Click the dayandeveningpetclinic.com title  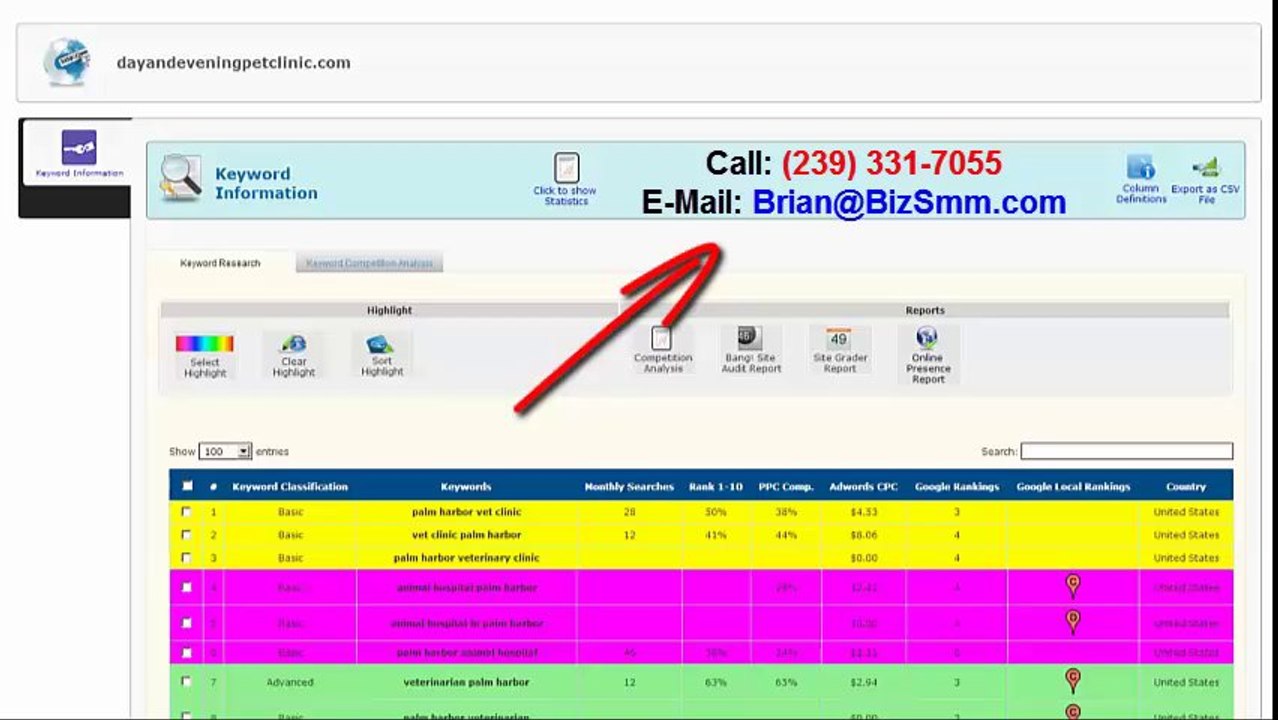[x=233, y=62]
